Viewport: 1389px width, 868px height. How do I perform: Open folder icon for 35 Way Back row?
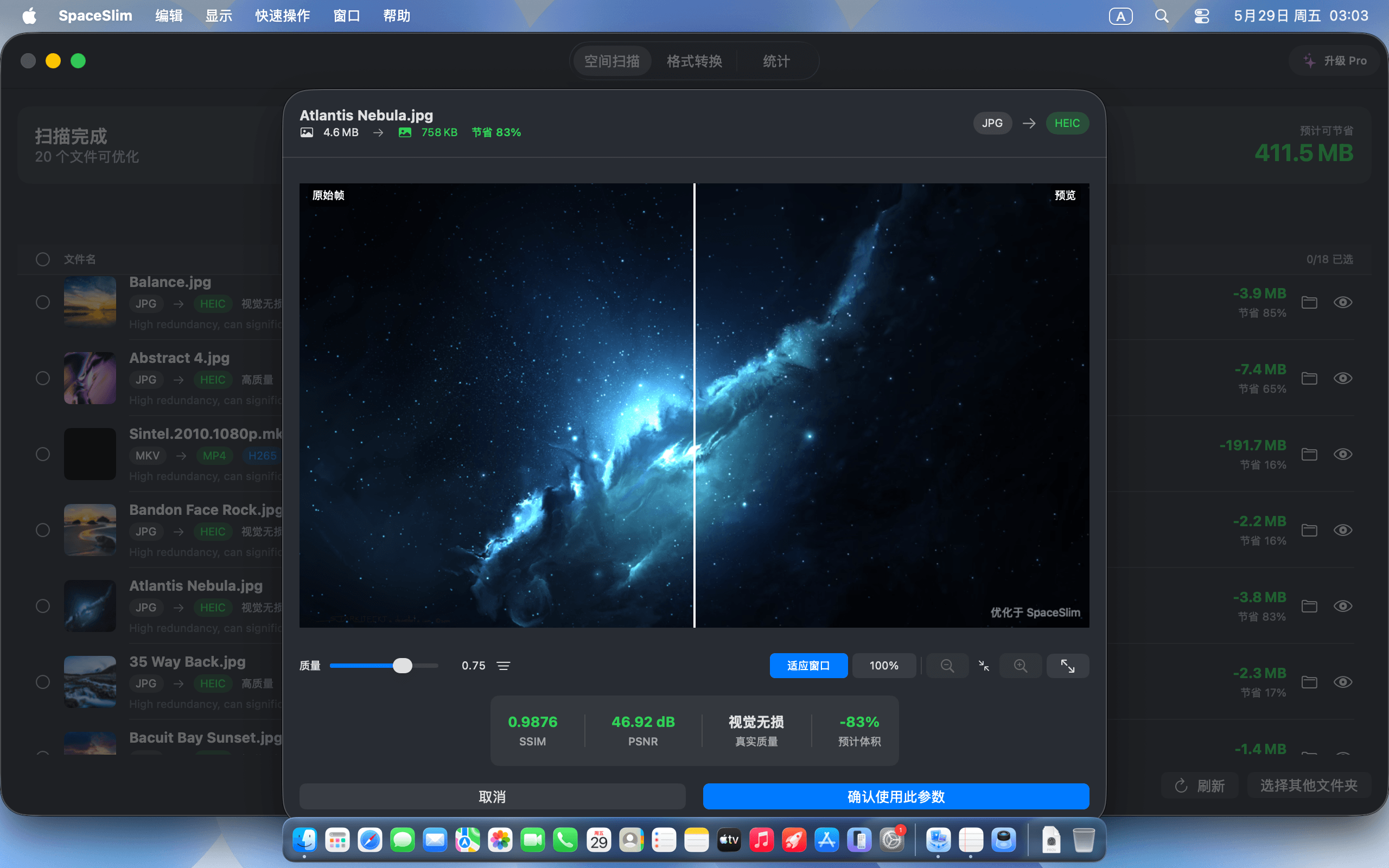[1309, 682]
